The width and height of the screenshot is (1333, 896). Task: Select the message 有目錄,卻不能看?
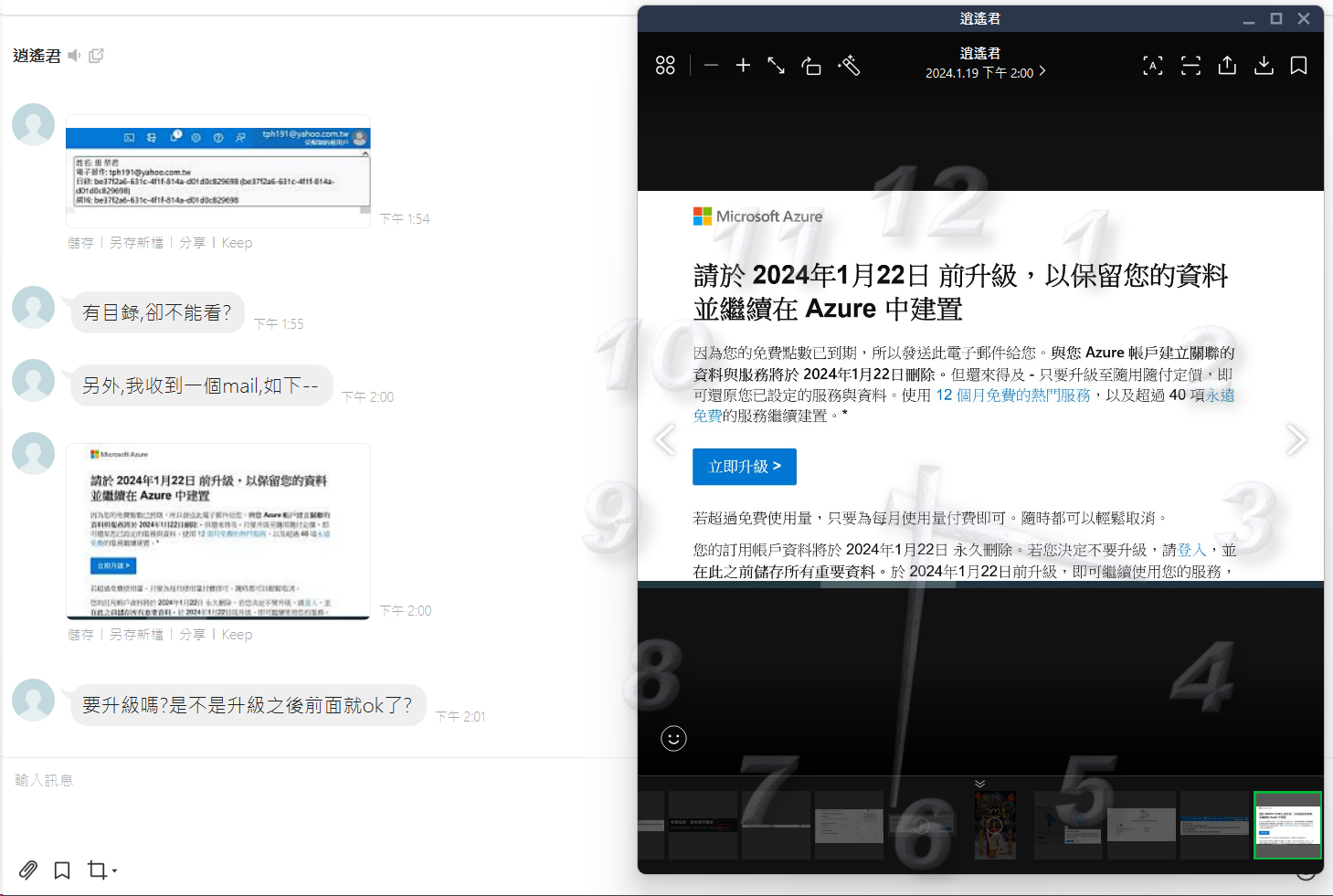157,312
